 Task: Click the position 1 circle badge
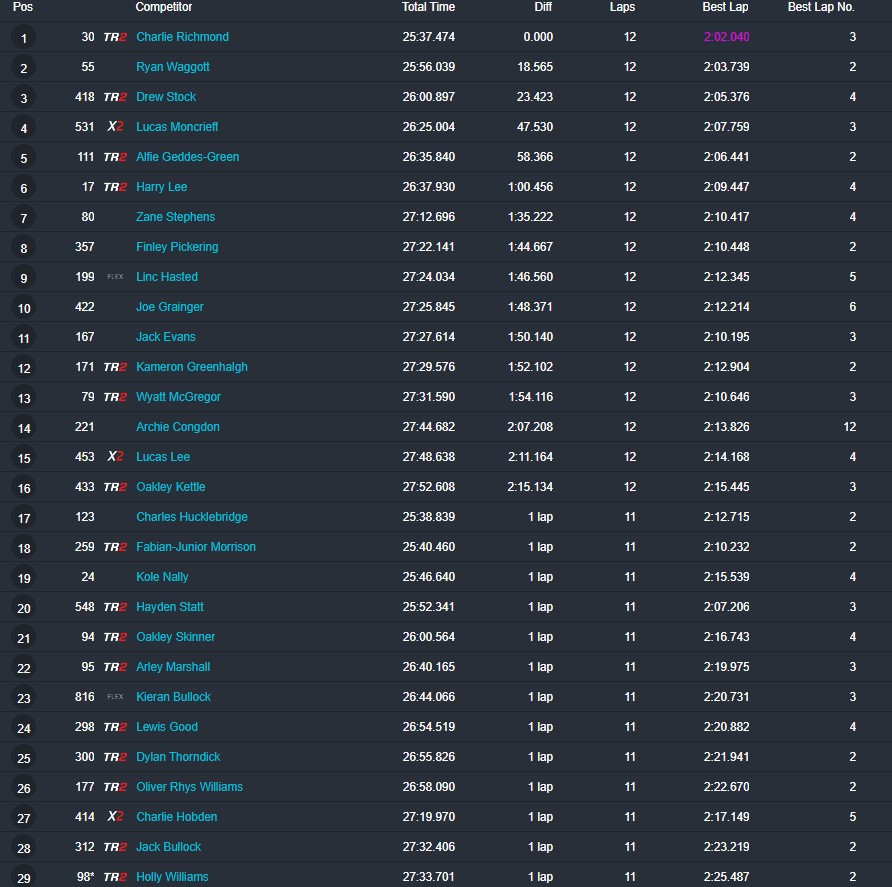(24, 38)
